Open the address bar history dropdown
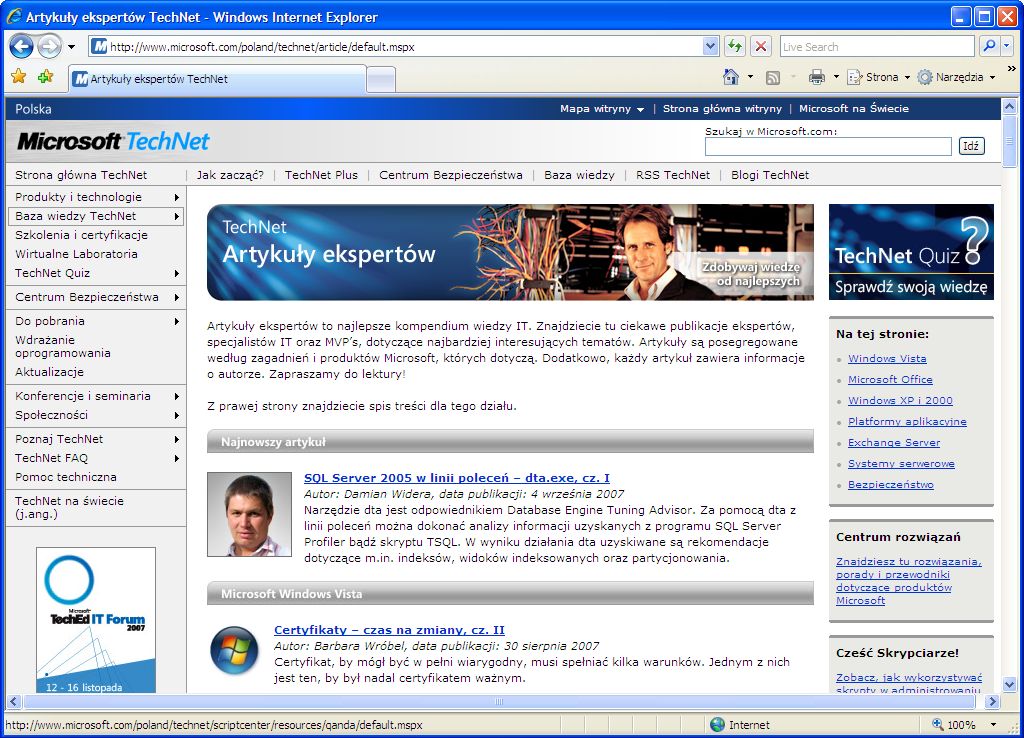The image size is (1024, 738). coord(711,46)
